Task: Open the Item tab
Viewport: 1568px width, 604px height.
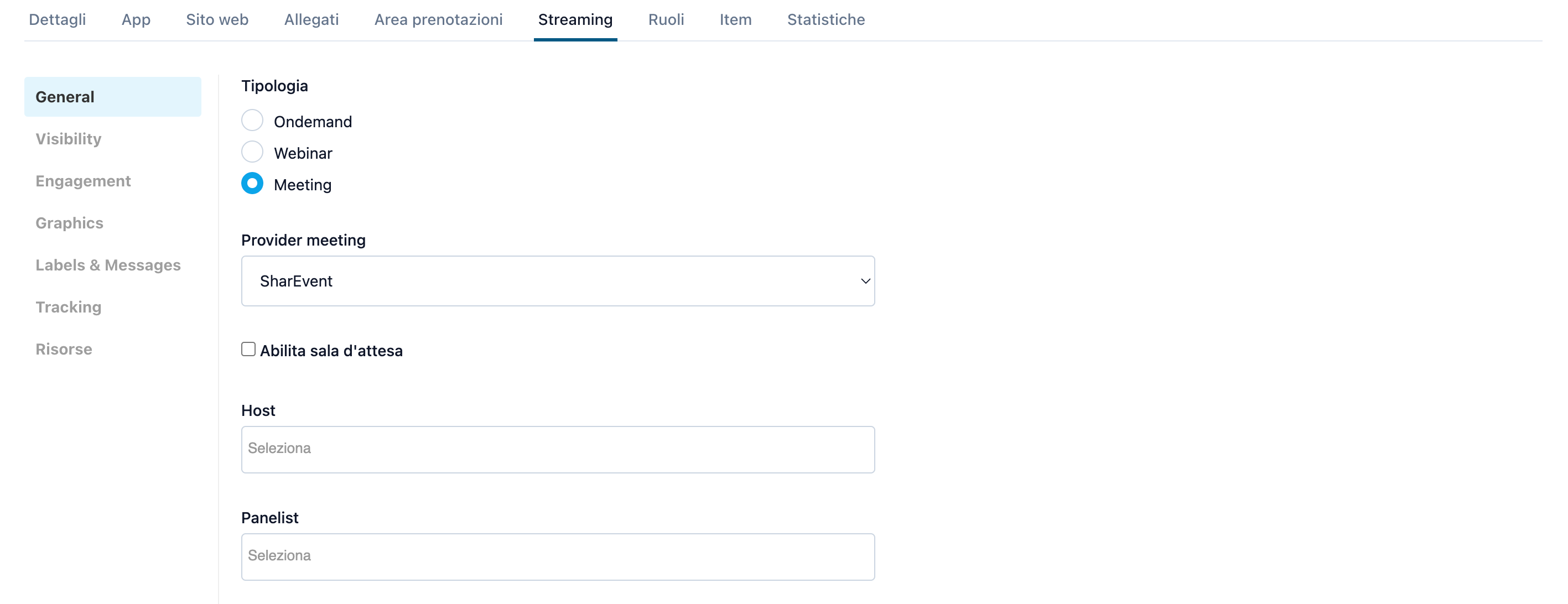Action: tap(735, 19)
